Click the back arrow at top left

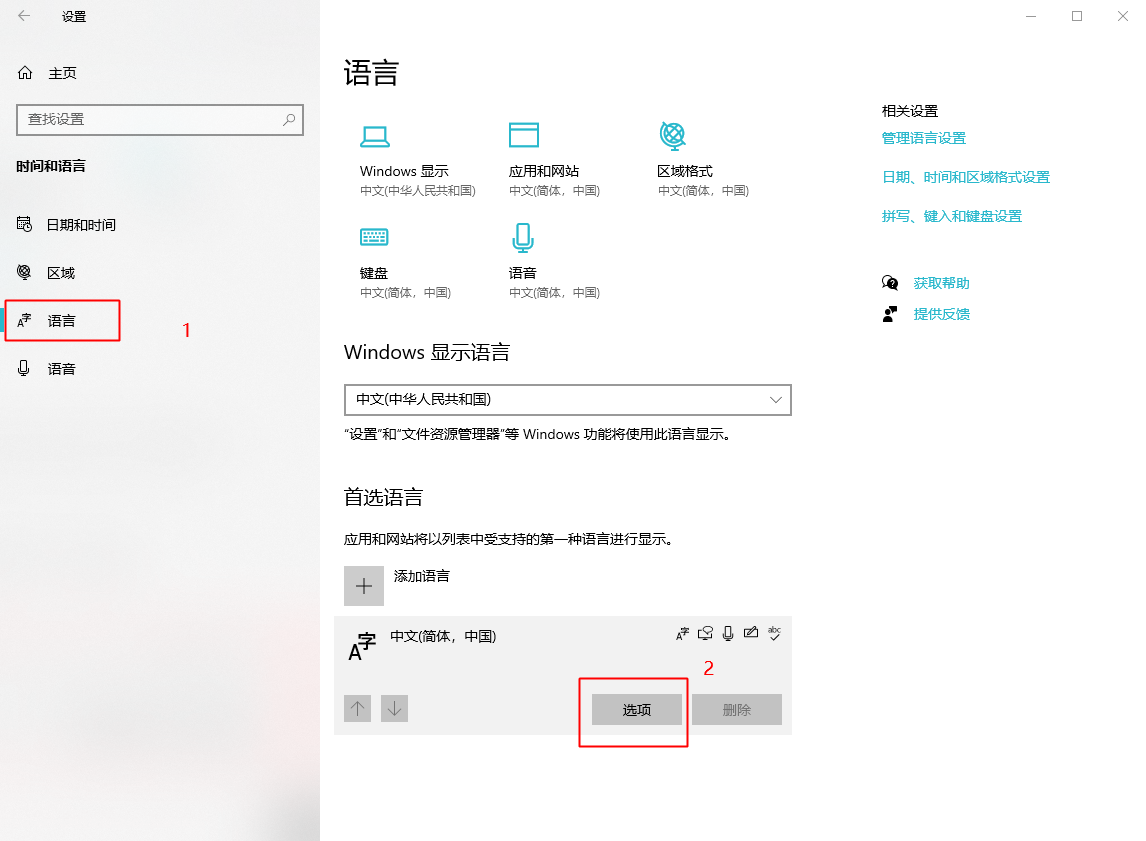coord(23,16)
